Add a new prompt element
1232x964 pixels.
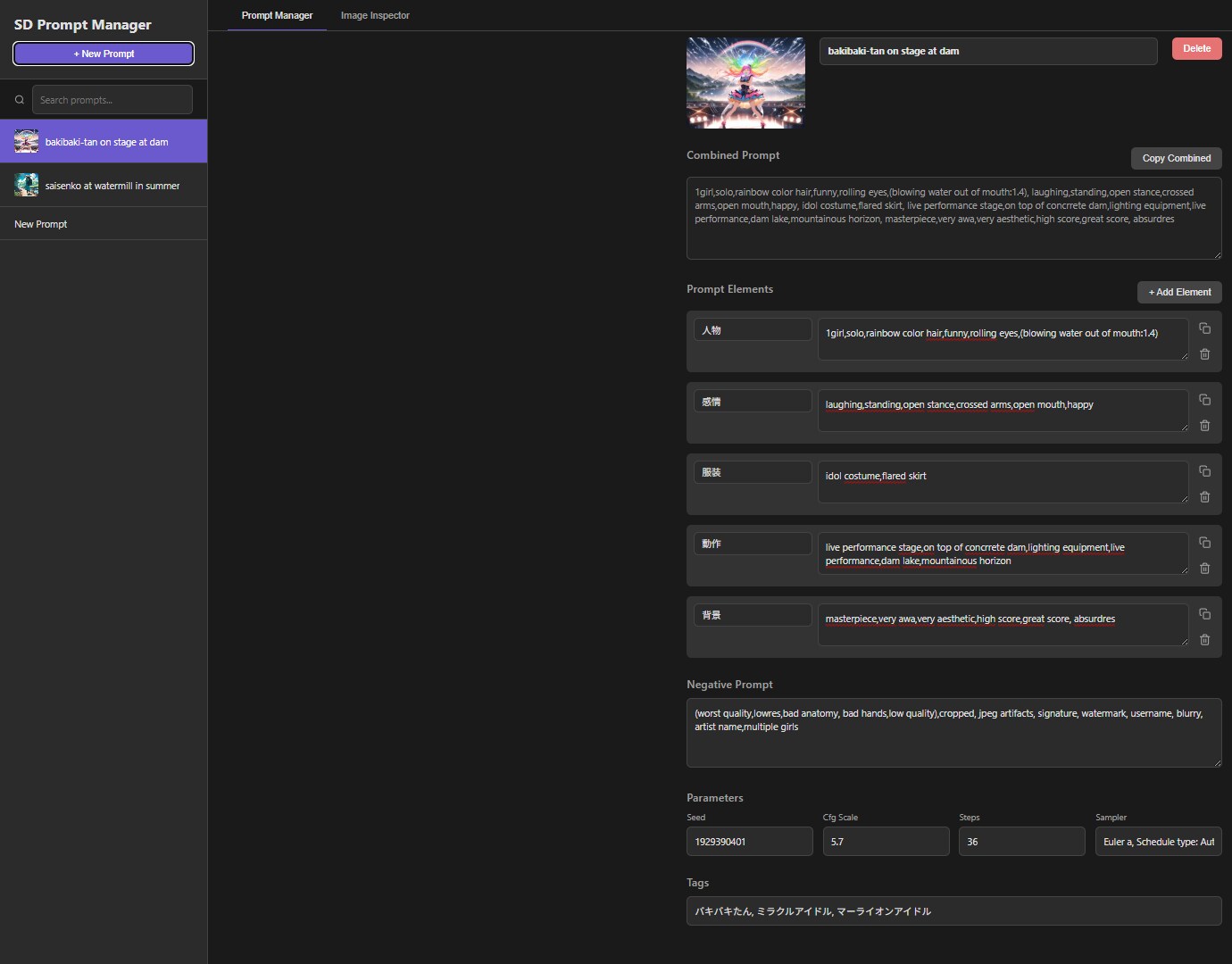click(x=1178, y=292)
